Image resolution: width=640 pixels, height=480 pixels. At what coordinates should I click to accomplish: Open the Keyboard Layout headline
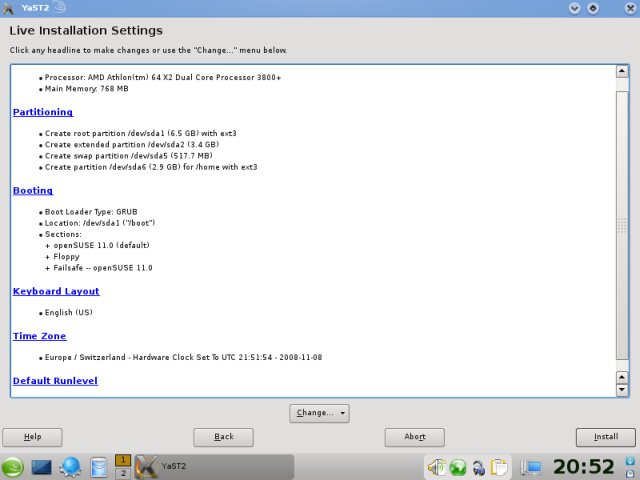56,291
